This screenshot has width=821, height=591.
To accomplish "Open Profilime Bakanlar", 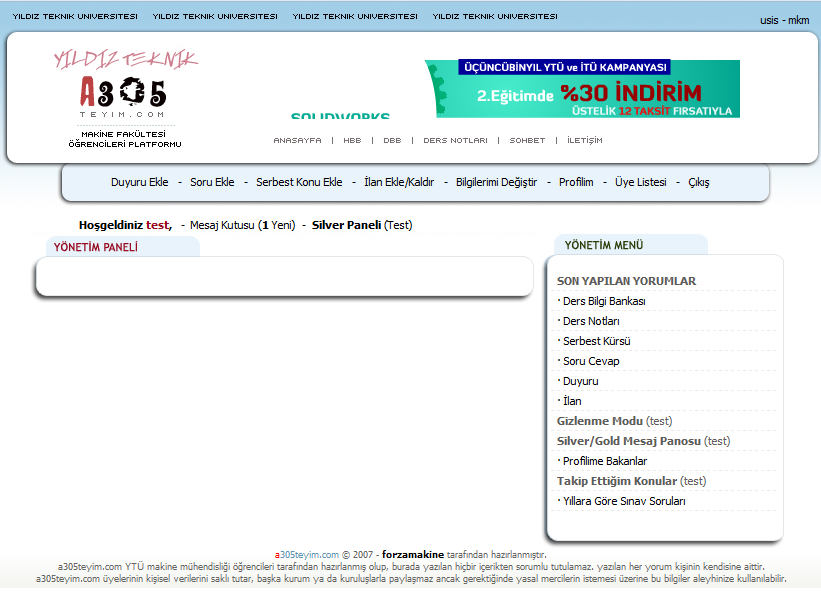I will [x=605, y=461].
